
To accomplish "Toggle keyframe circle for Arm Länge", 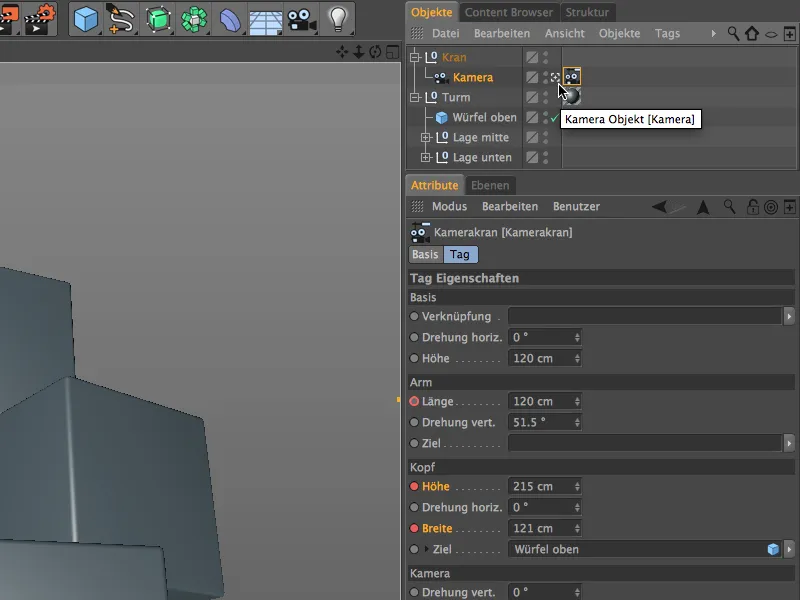I will pos(414,402).
